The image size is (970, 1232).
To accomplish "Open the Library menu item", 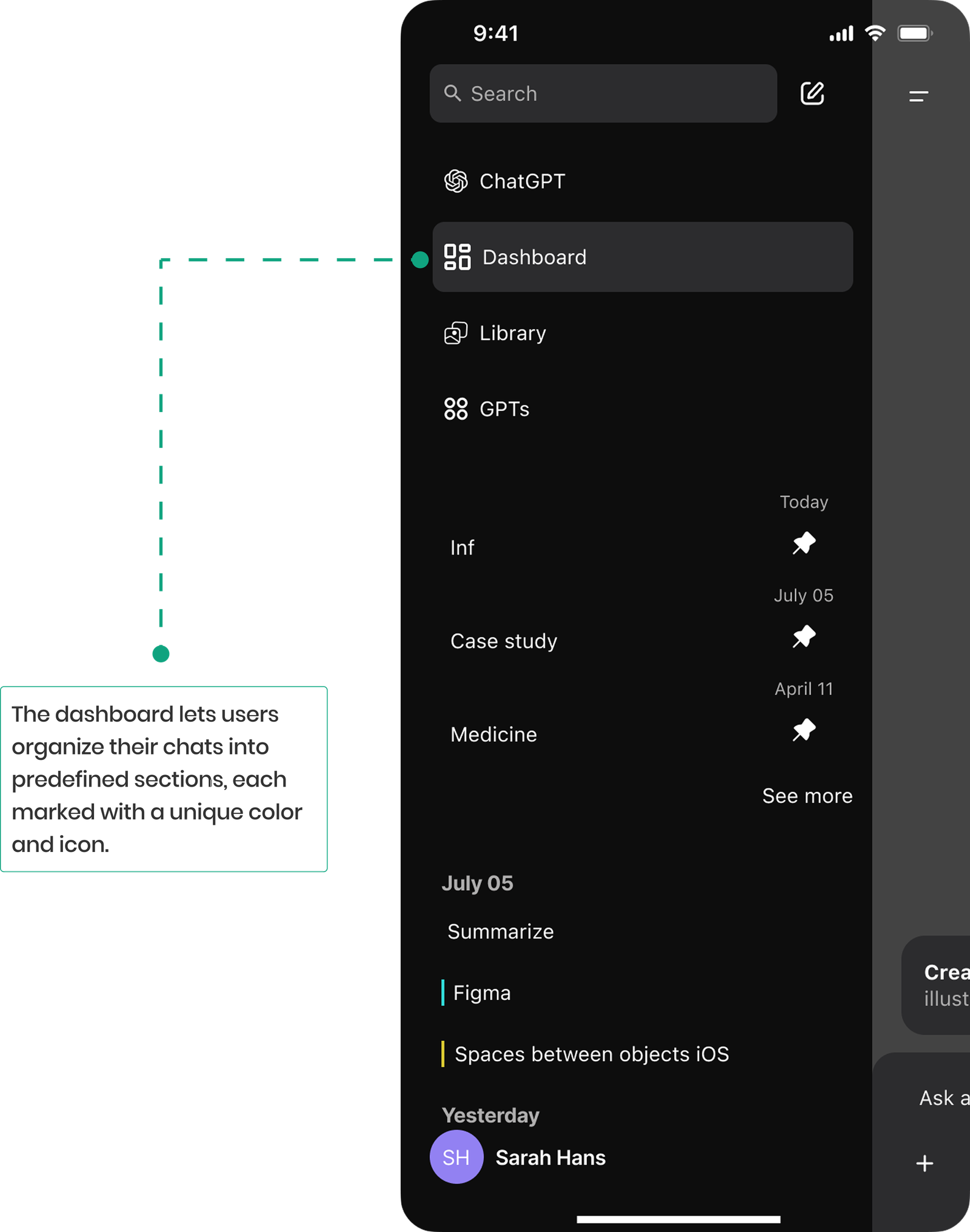I will [512, 333].
